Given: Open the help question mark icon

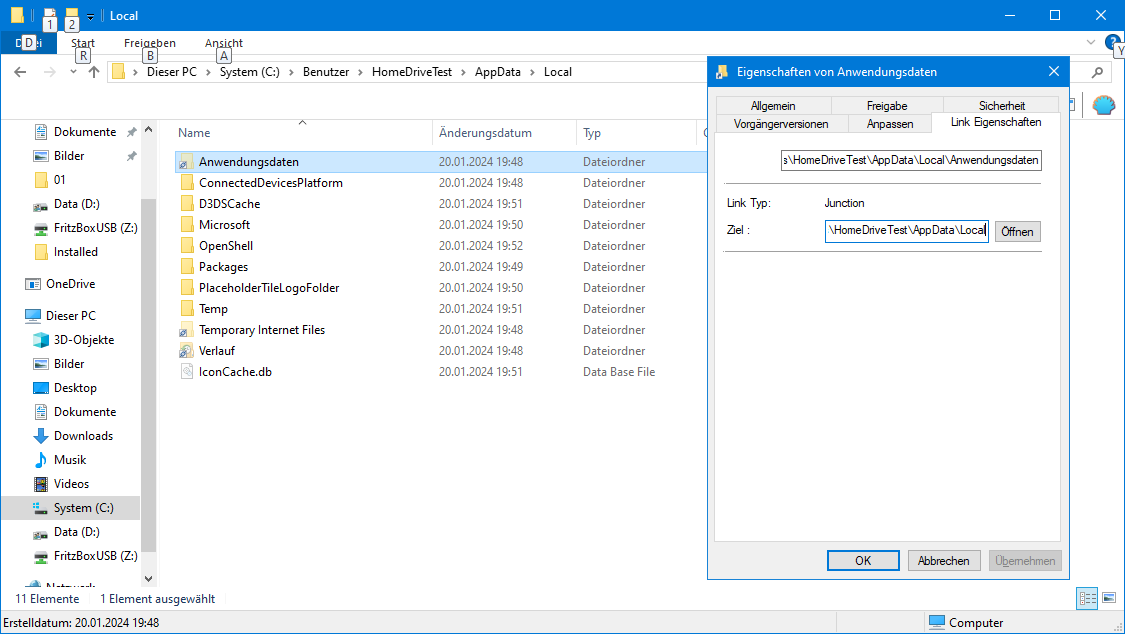Looking at the screenshot, I should pyautogui.click(x=1112, y=42).
